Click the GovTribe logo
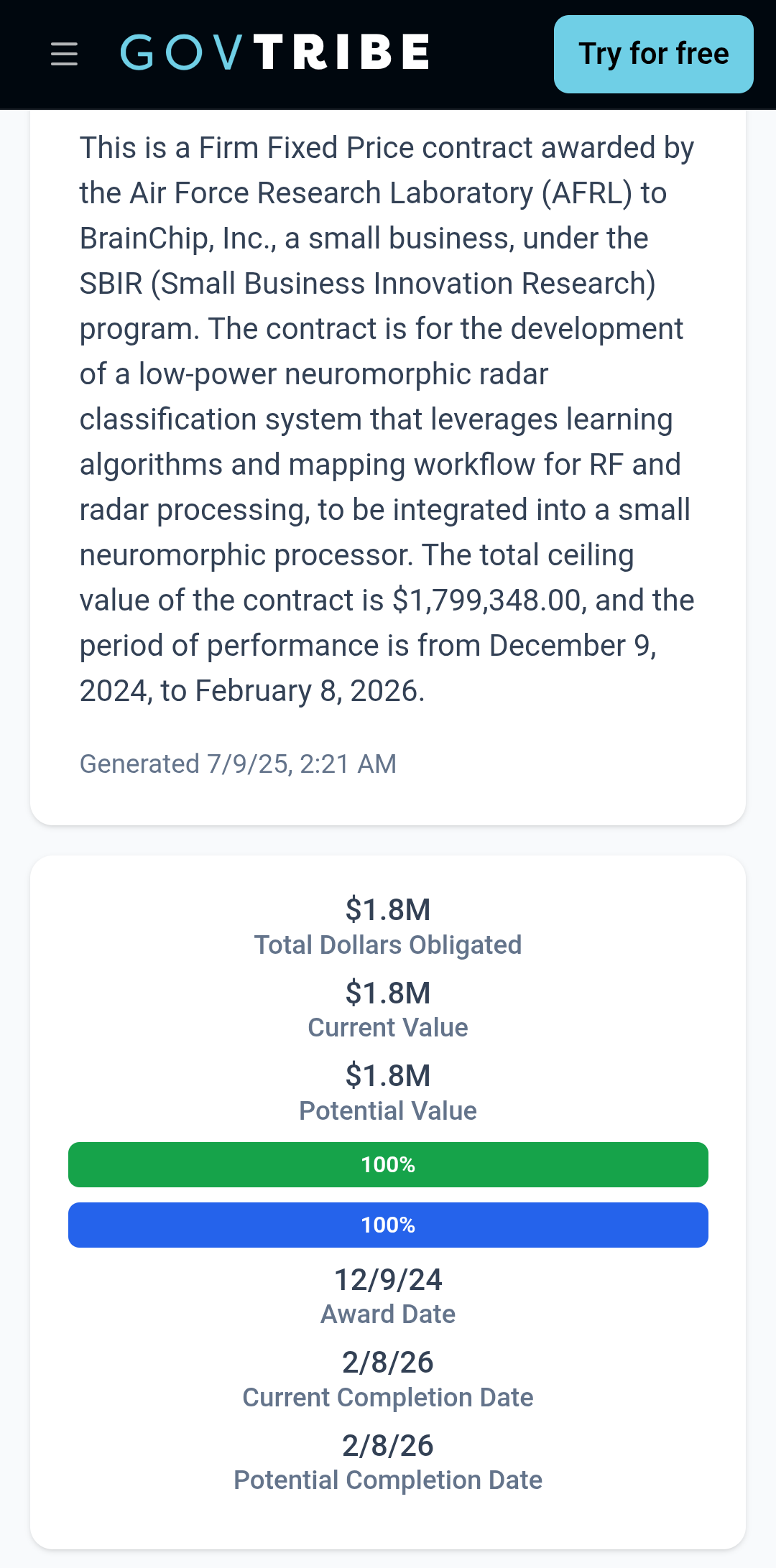776x1568 pixels. coord(275,52)
